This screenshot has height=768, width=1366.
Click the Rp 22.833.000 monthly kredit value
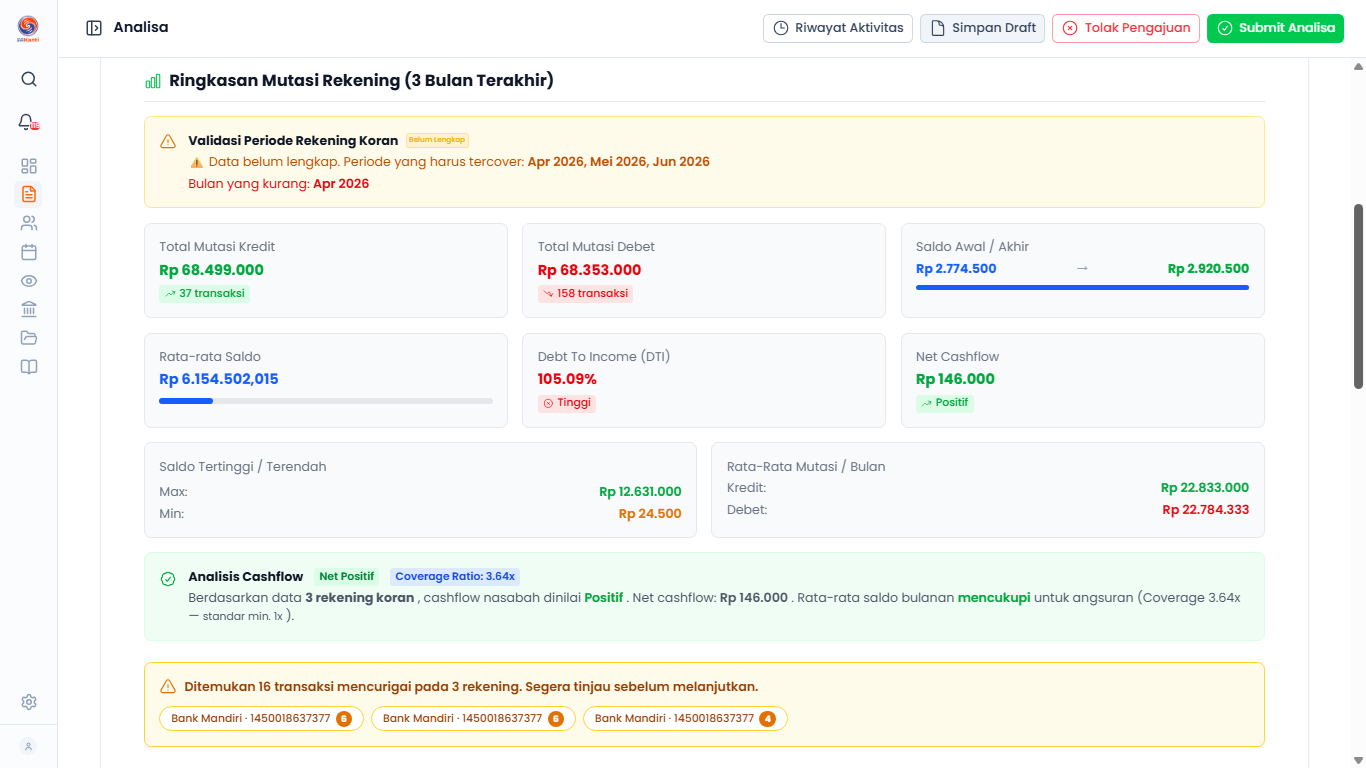(1205, 488)
